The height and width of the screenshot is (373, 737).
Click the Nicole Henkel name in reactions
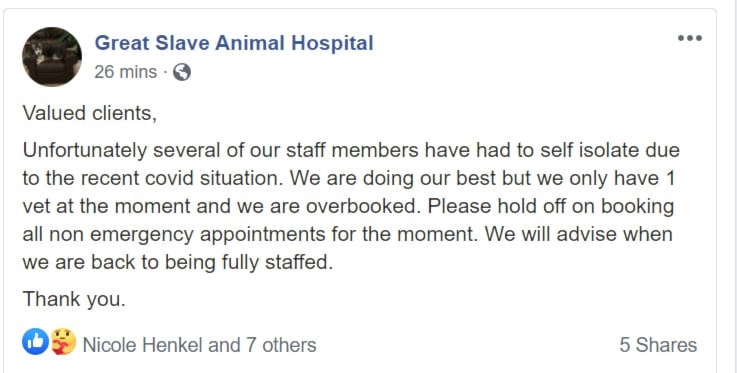[x=143, y=345]
